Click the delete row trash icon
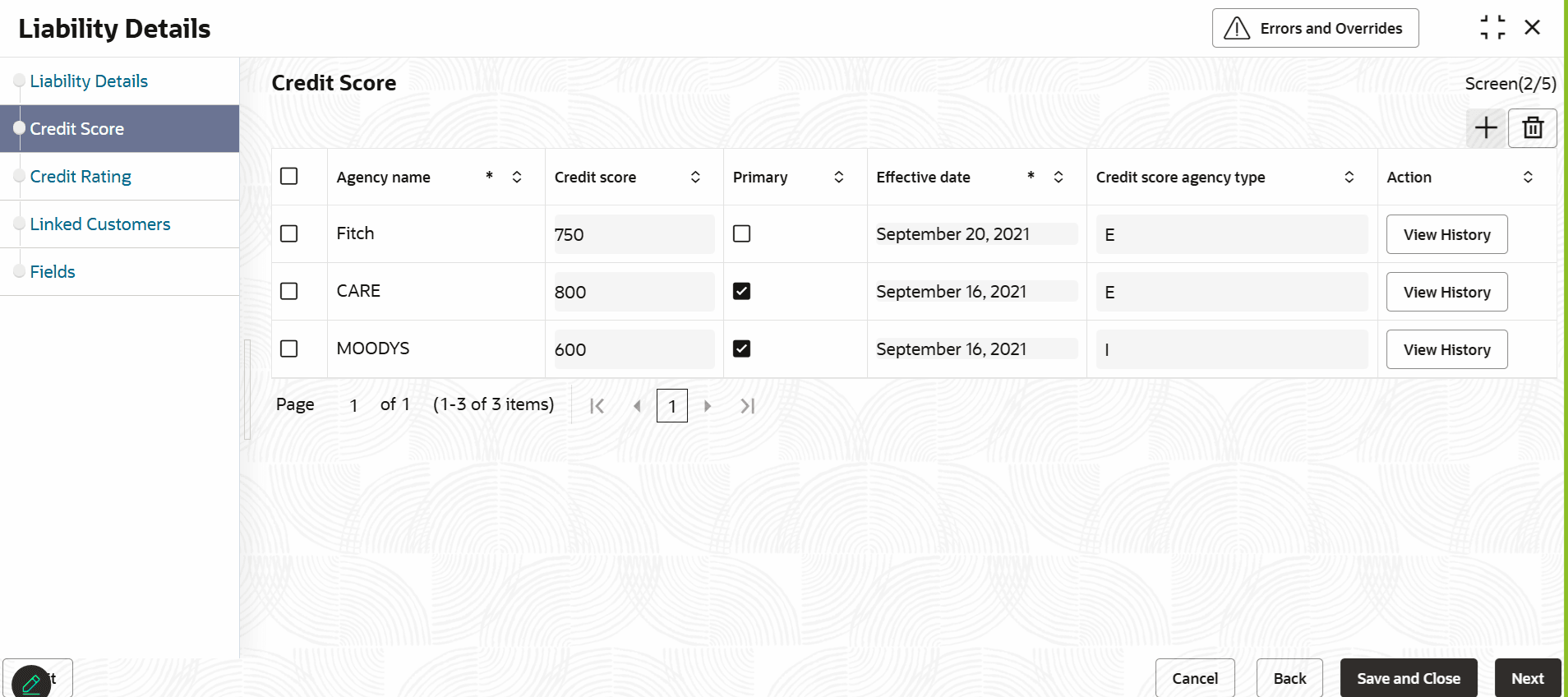The width and height of the screenshot is (1568, 697). pyautogui.click(x=1533, y=128)
